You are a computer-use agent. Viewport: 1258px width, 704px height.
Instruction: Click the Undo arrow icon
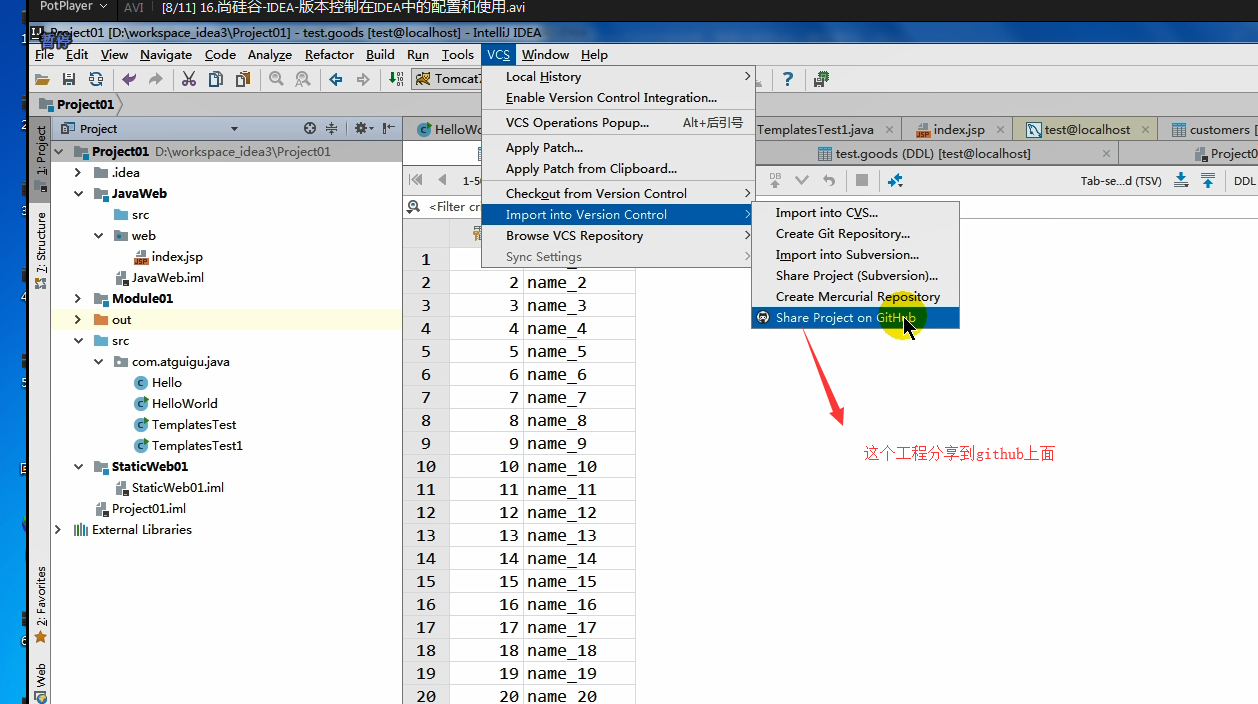(x=129, y=79)
